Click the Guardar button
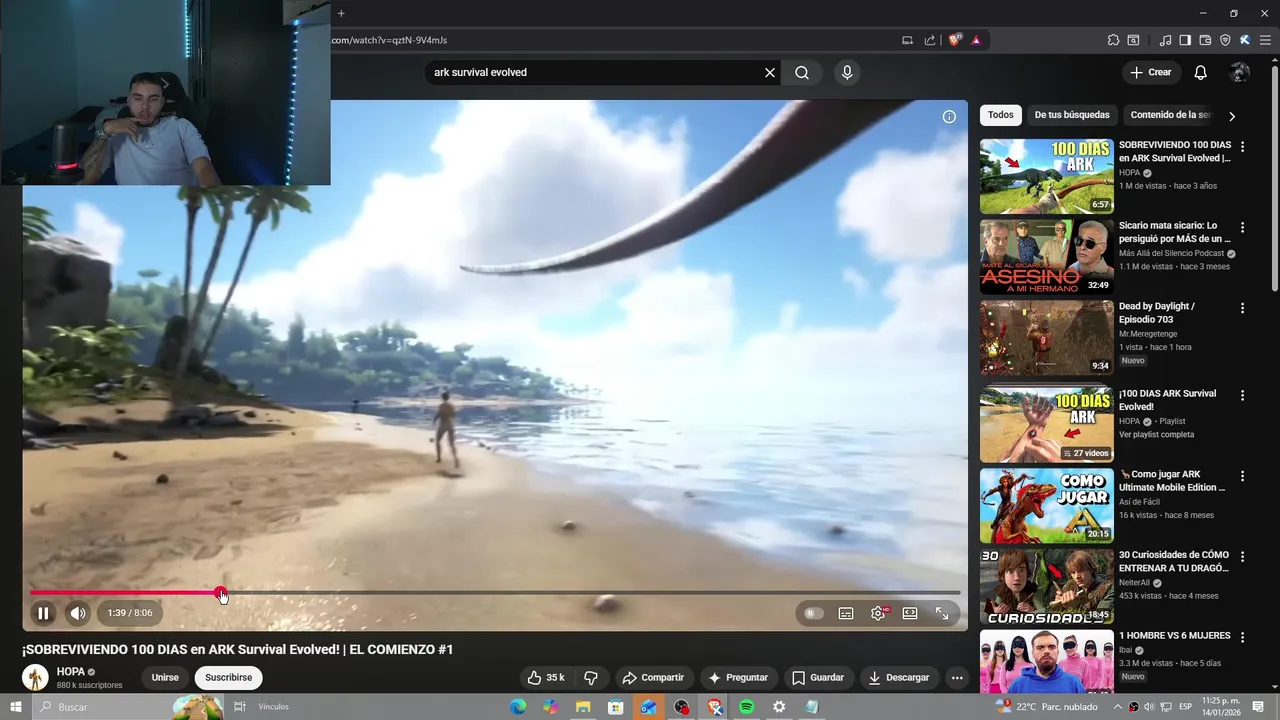The image size is (1280, 720). click(818, 677)
